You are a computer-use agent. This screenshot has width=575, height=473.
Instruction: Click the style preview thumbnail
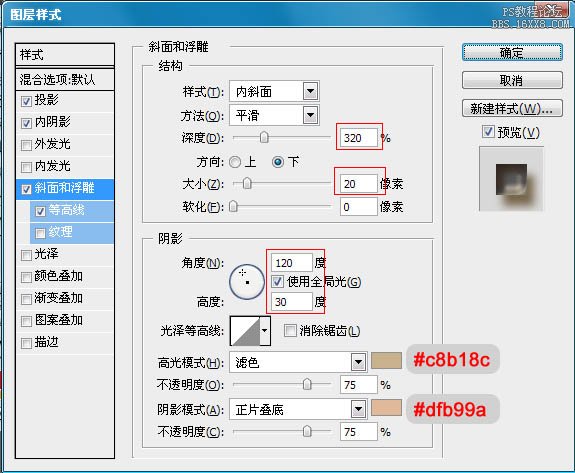[x=511, y=179]
